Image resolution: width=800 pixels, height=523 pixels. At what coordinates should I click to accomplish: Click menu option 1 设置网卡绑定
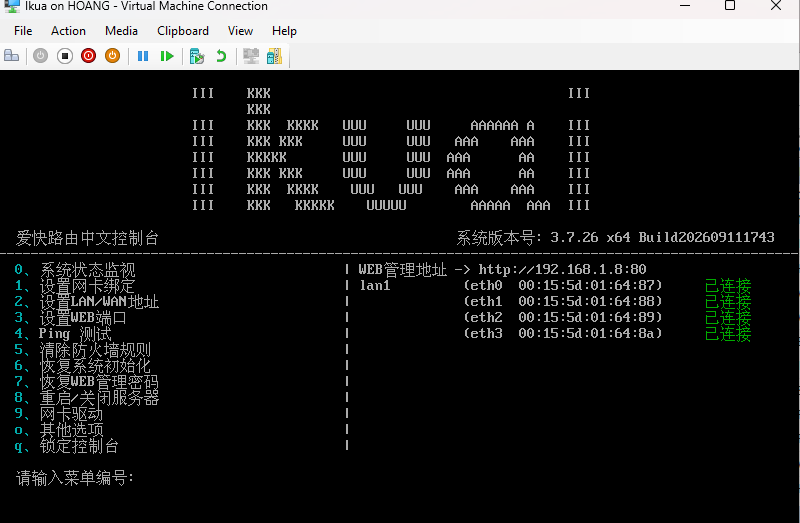75,286
